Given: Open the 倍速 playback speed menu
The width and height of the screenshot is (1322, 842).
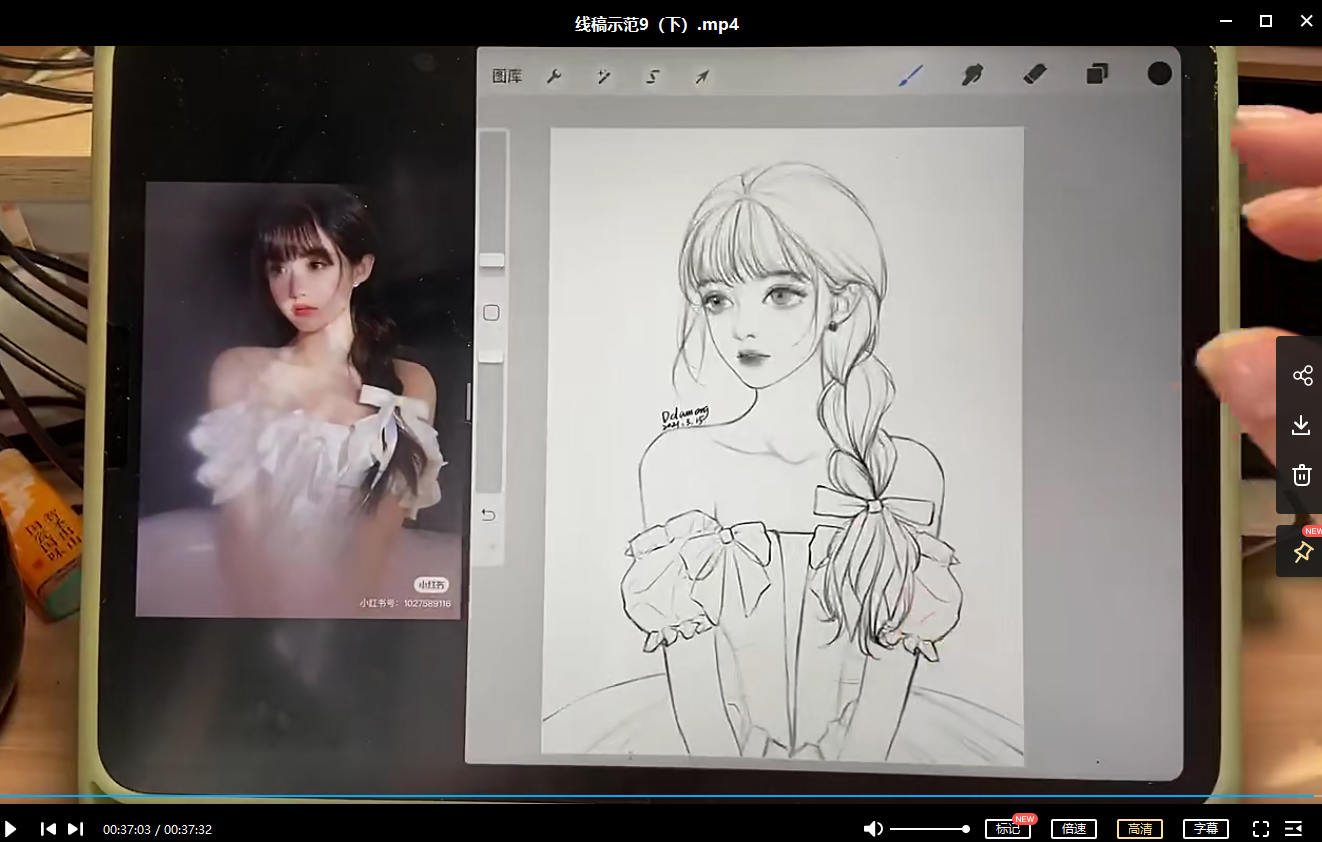Looking at the screenshot, I should [x=1073, y=829].
